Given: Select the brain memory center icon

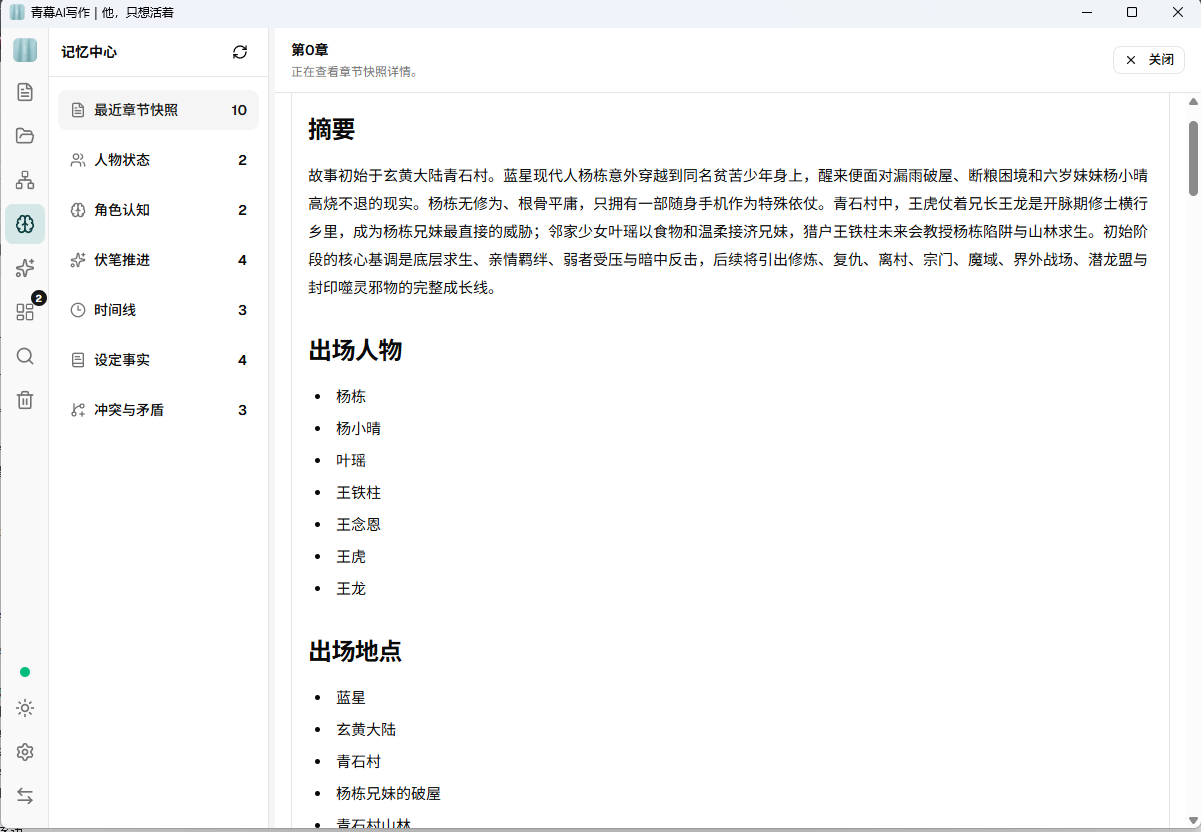Looking at the screenshot, I should [25, 224].
